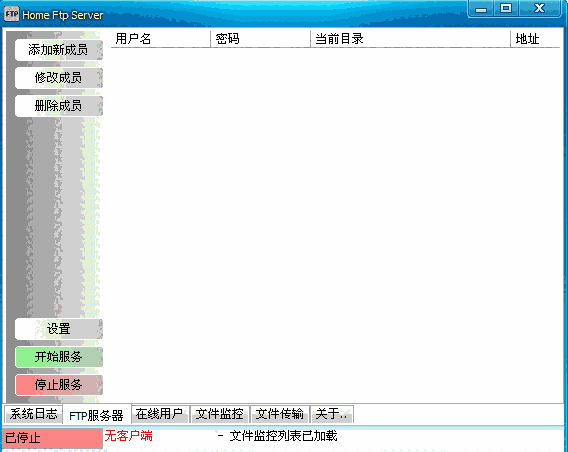This screenshot has width=568, height=452.
Task: Open the 关于.. tab
Action: click(x=332, y=414)
